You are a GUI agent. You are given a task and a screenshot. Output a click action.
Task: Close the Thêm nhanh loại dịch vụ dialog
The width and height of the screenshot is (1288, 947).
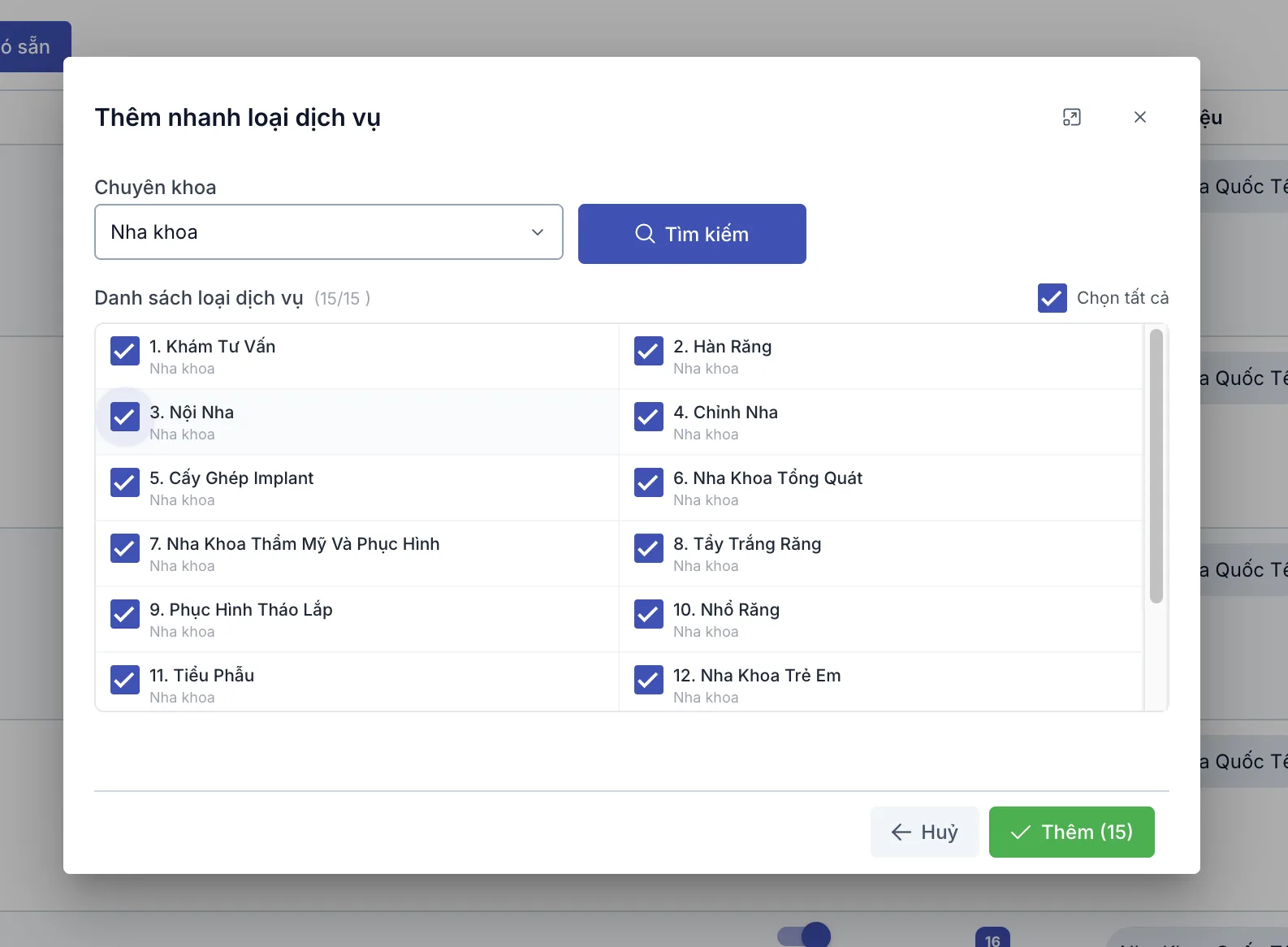coord(1140,117)
